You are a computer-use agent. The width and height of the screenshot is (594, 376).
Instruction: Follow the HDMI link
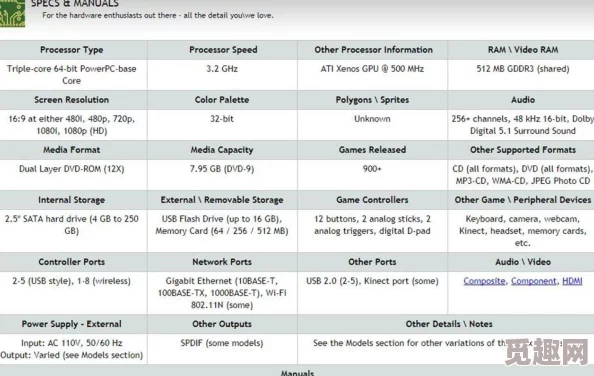tap(572, 281)
